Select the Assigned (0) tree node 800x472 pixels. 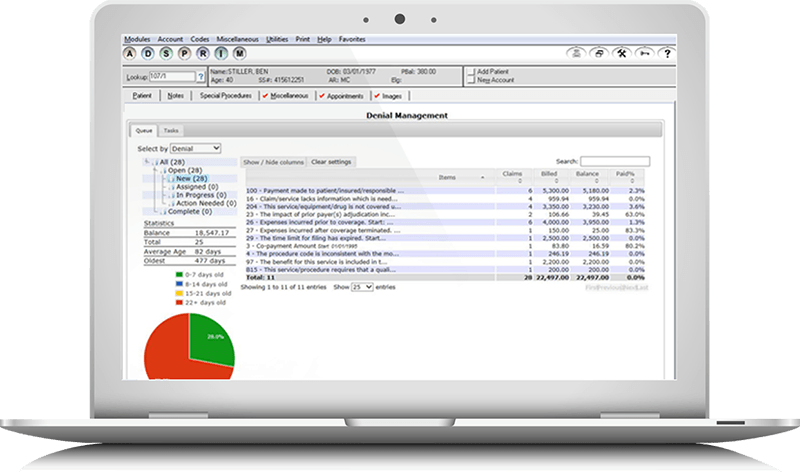click(197, 186)
